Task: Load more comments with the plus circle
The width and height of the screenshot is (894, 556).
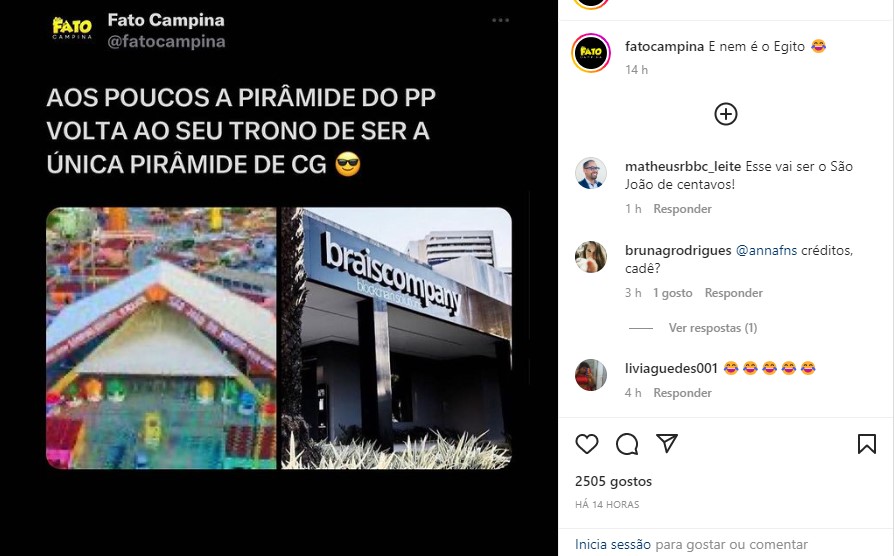Action: (x=726, y=114)
